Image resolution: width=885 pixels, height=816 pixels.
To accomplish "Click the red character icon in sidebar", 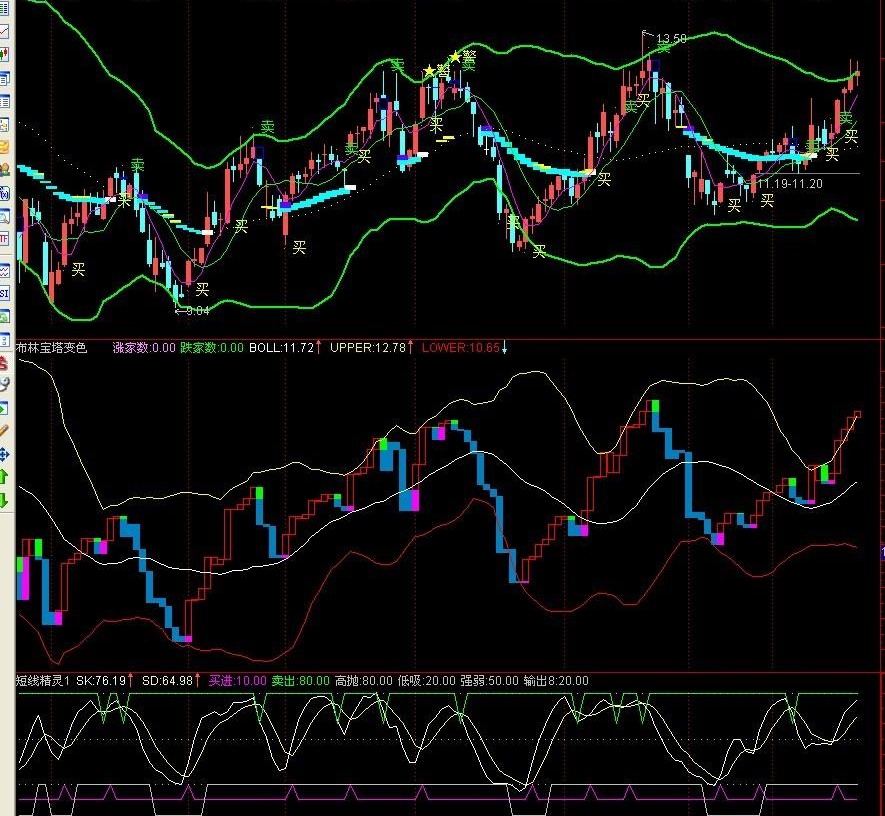I will 4,363.
